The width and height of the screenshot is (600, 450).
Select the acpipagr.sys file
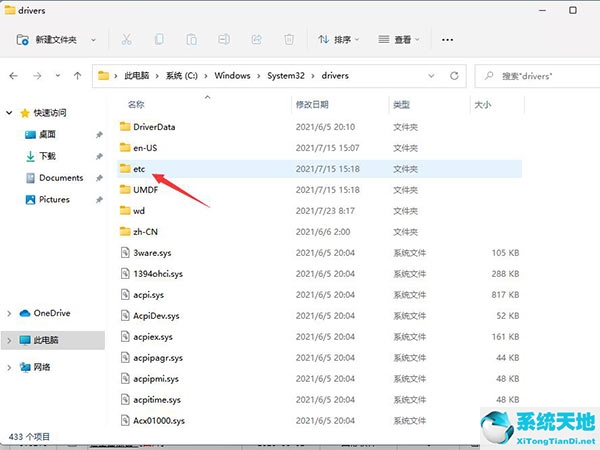pyautogui.click(x=320, y=358)
